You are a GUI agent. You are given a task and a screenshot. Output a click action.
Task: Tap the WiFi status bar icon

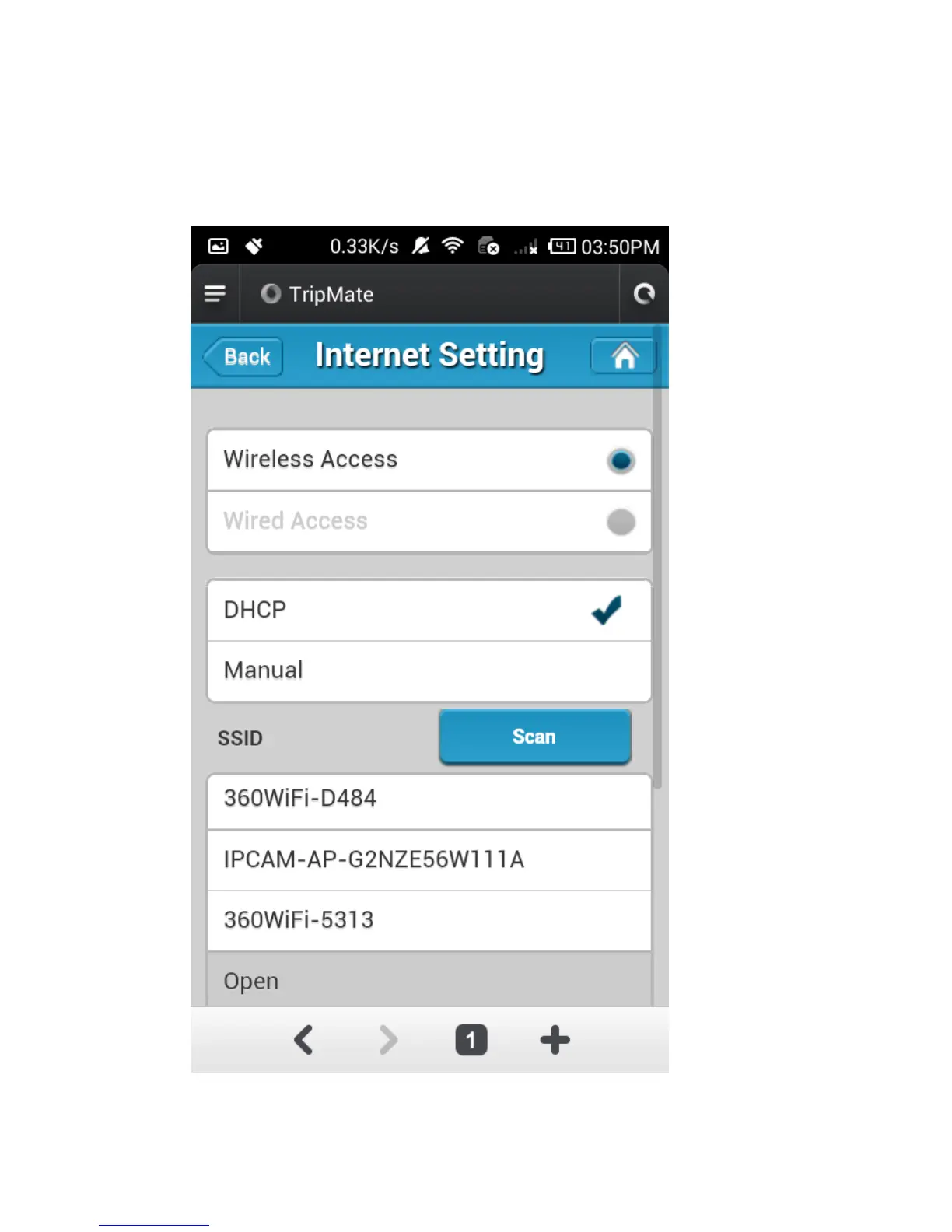tap(452, 246)
